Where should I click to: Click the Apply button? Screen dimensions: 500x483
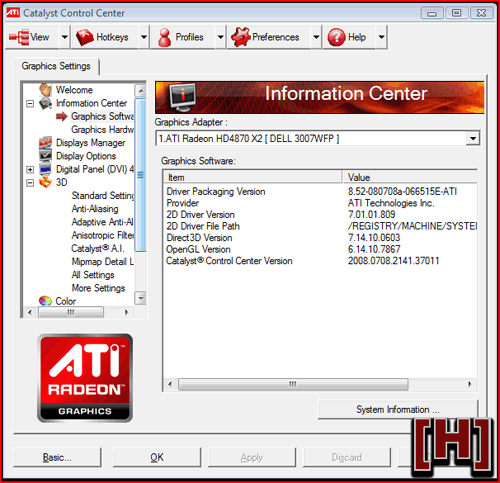252,457
